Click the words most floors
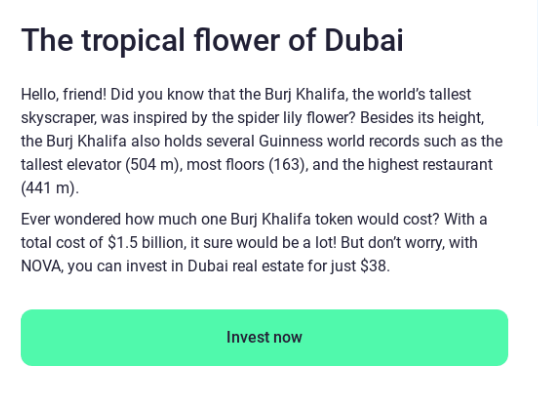Image resolution: width=538 pixels, height=403 pixels. tap(225, 165)
